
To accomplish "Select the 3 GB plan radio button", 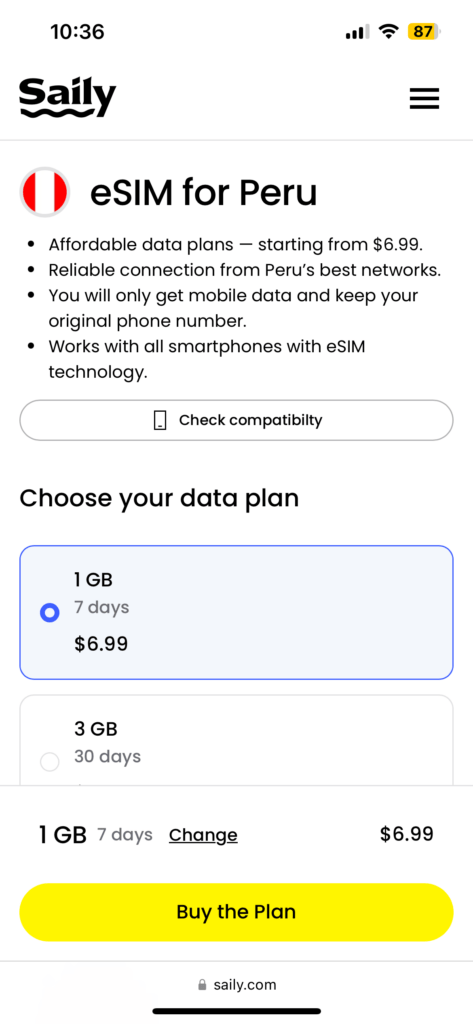I will 50,761.
